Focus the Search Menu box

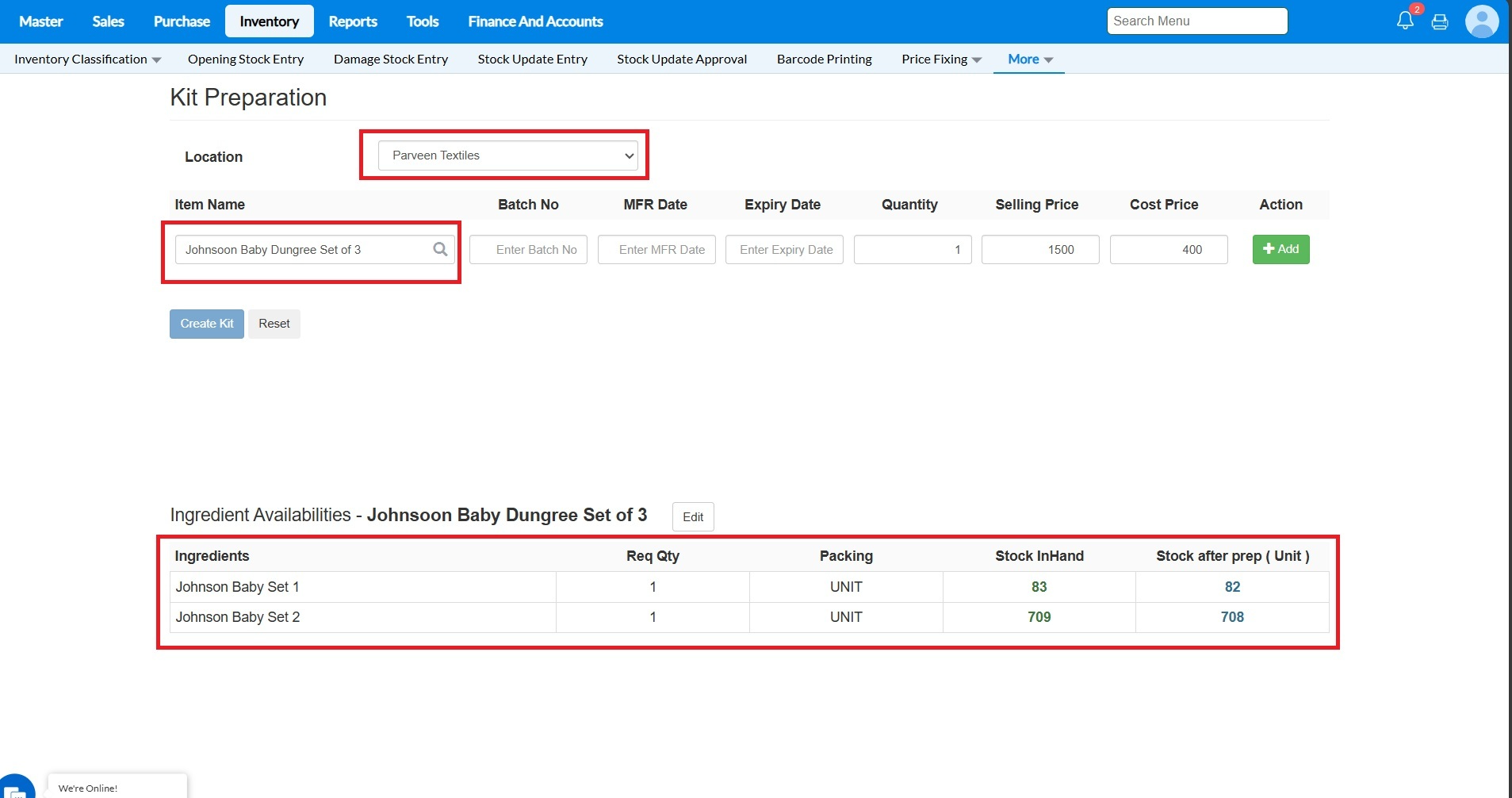coord(1196,21)
